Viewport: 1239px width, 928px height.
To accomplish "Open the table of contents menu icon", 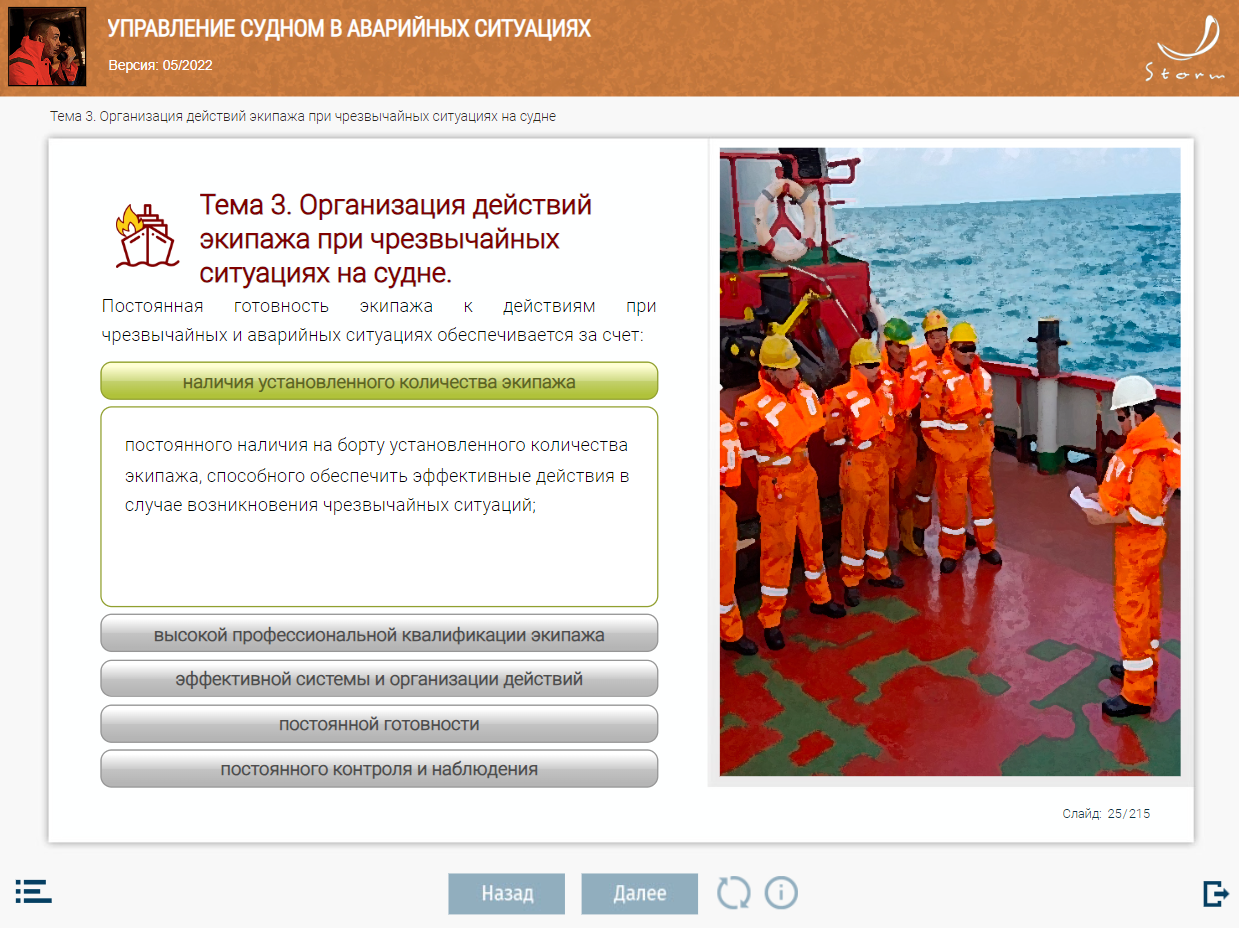I will tap(33, 892).
